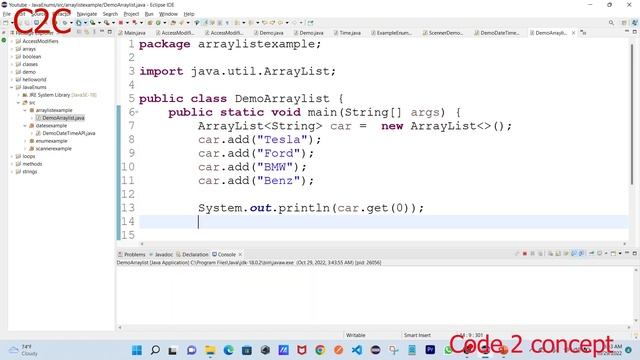
Task: Open Adobe Premiere Pro from the taskbar
Action: tap(430, 350)
